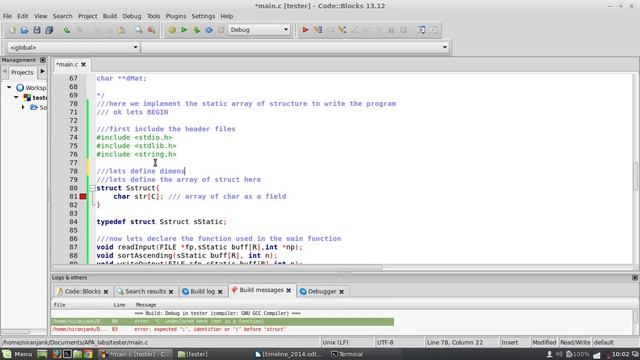Switch to the Code::Blocks log tab
Screen dimensions: 640x360
[x=82, y=291]
